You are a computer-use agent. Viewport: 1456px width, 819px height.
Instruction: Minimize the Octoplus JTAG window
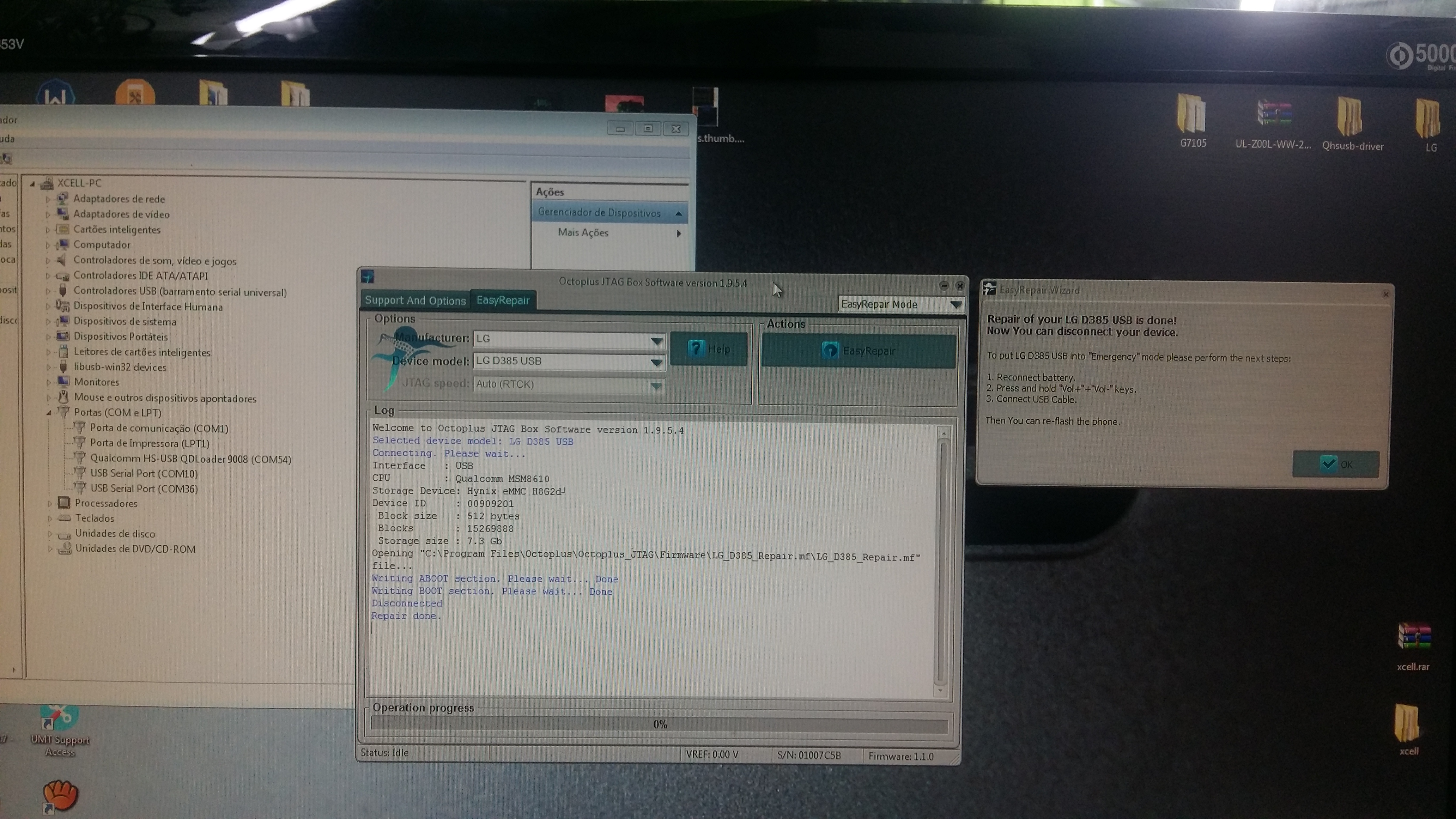944,285
